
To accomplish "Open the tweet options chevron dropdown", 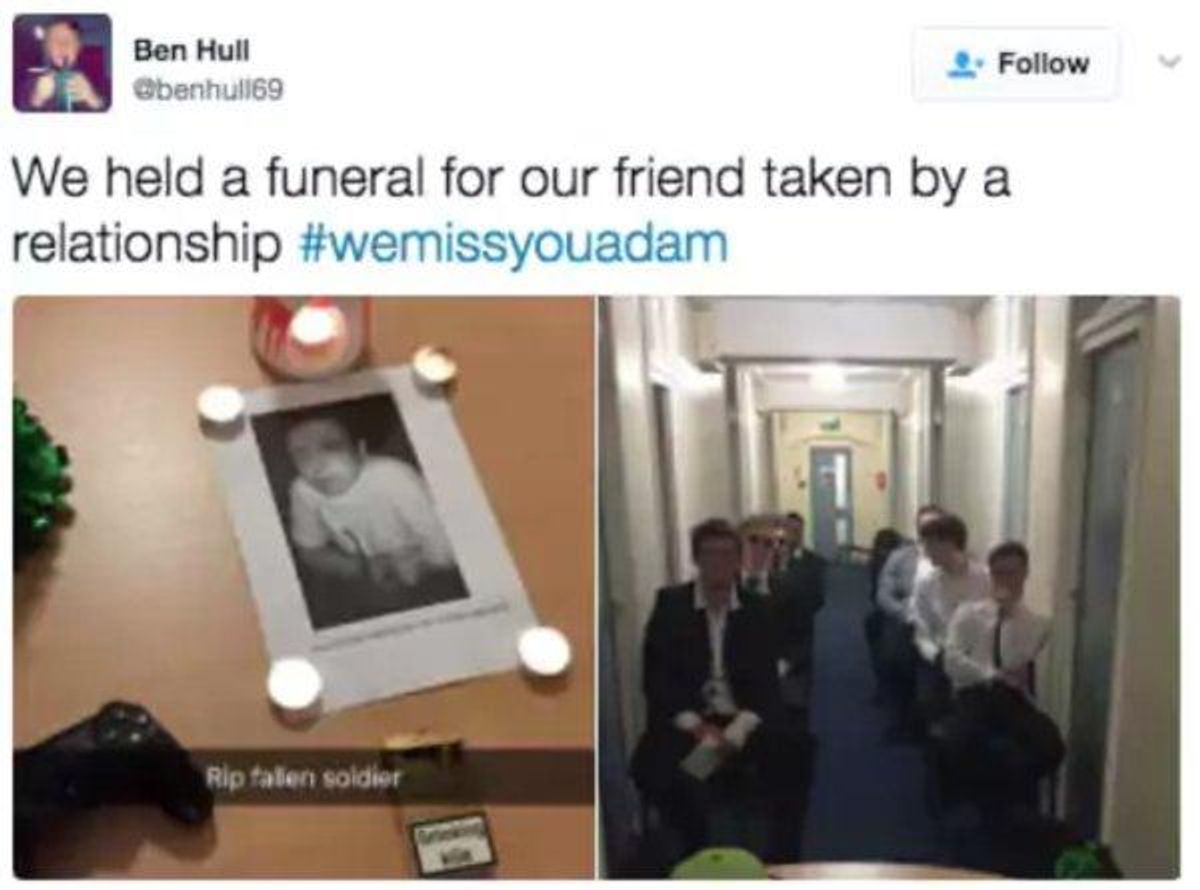I will coord(1164,61).
